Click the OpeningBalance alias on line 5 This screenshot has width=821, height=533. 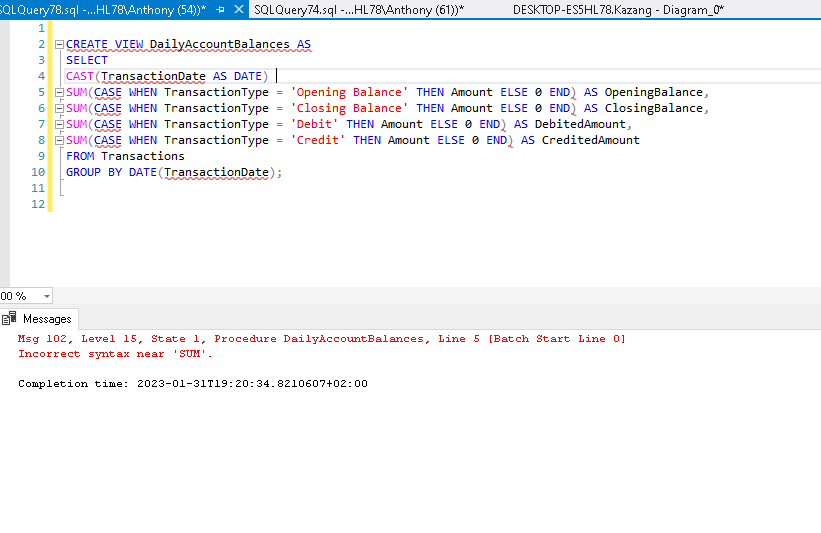pos(653,92)
